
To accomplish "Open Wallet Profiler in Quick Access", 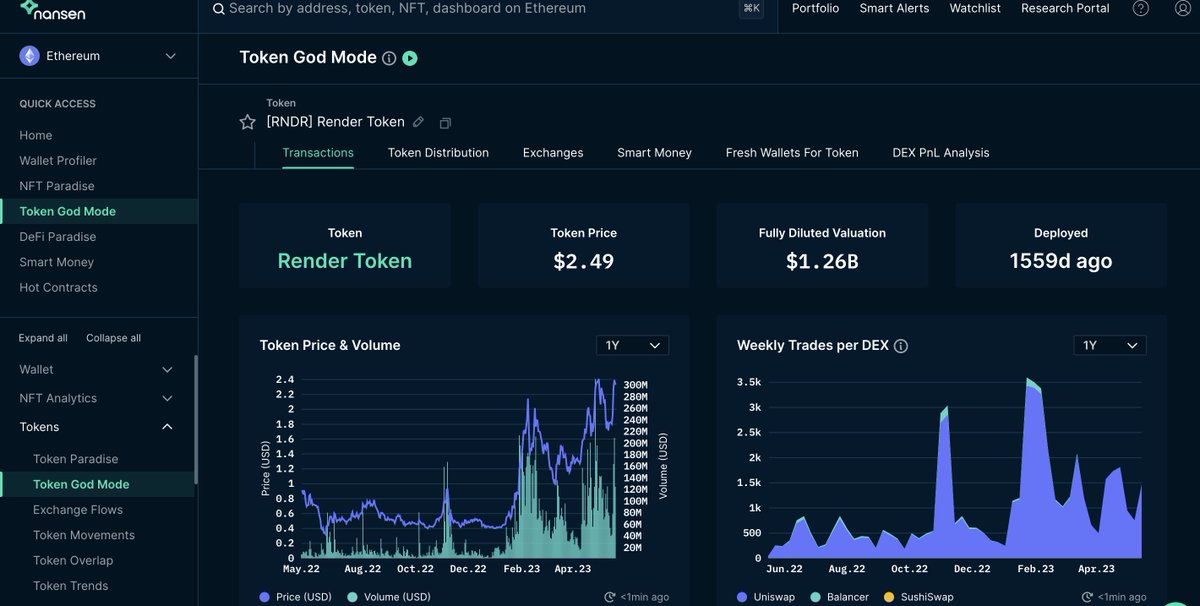I will click(58, 160).
